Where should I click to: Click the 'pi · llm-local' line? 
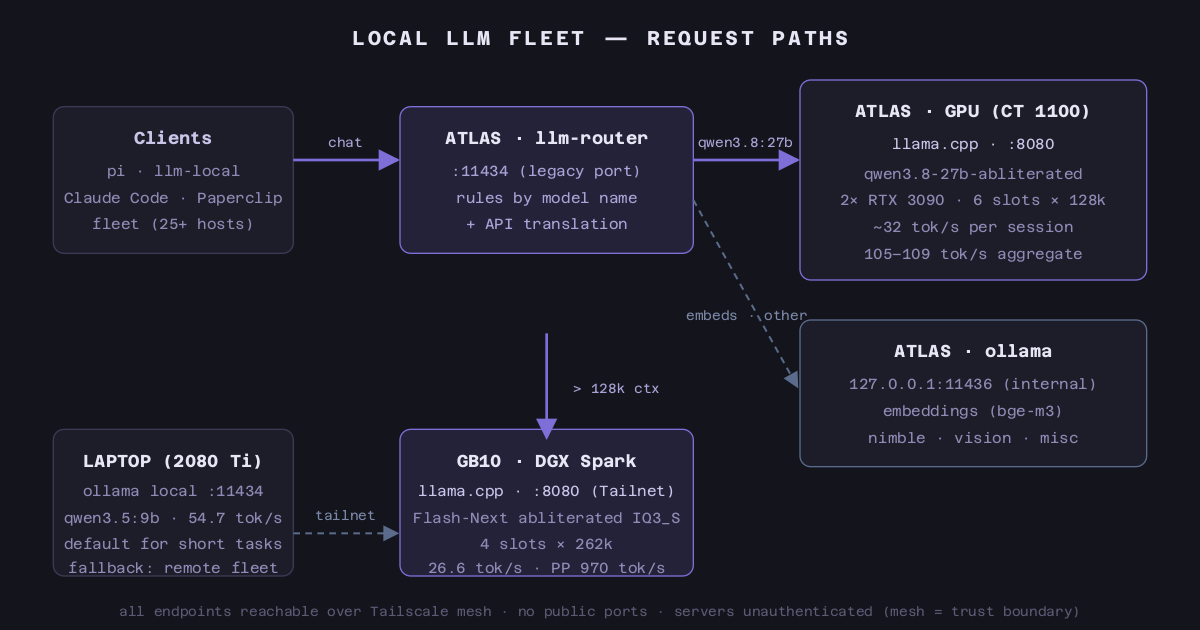tap(173, 171)
